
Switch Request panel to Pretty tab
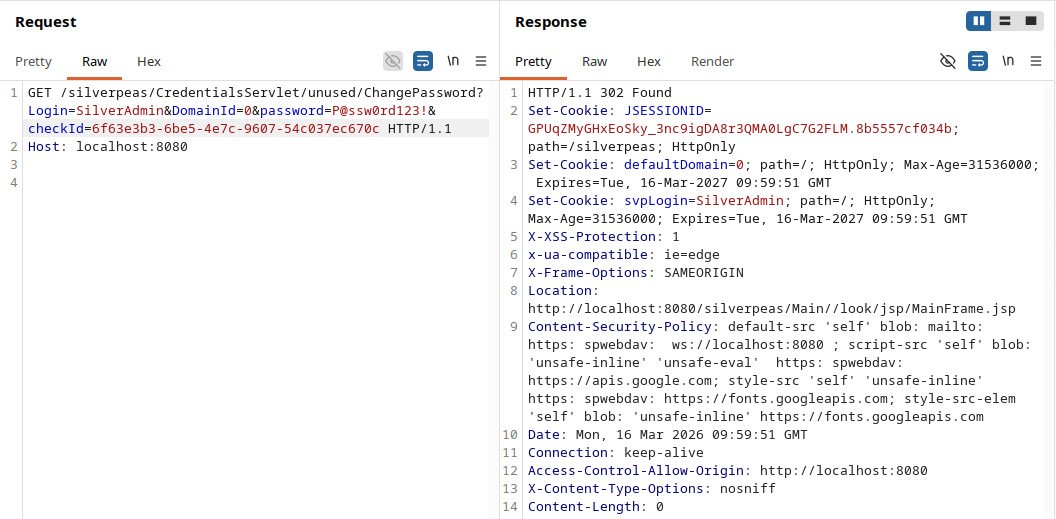[33, 61]
